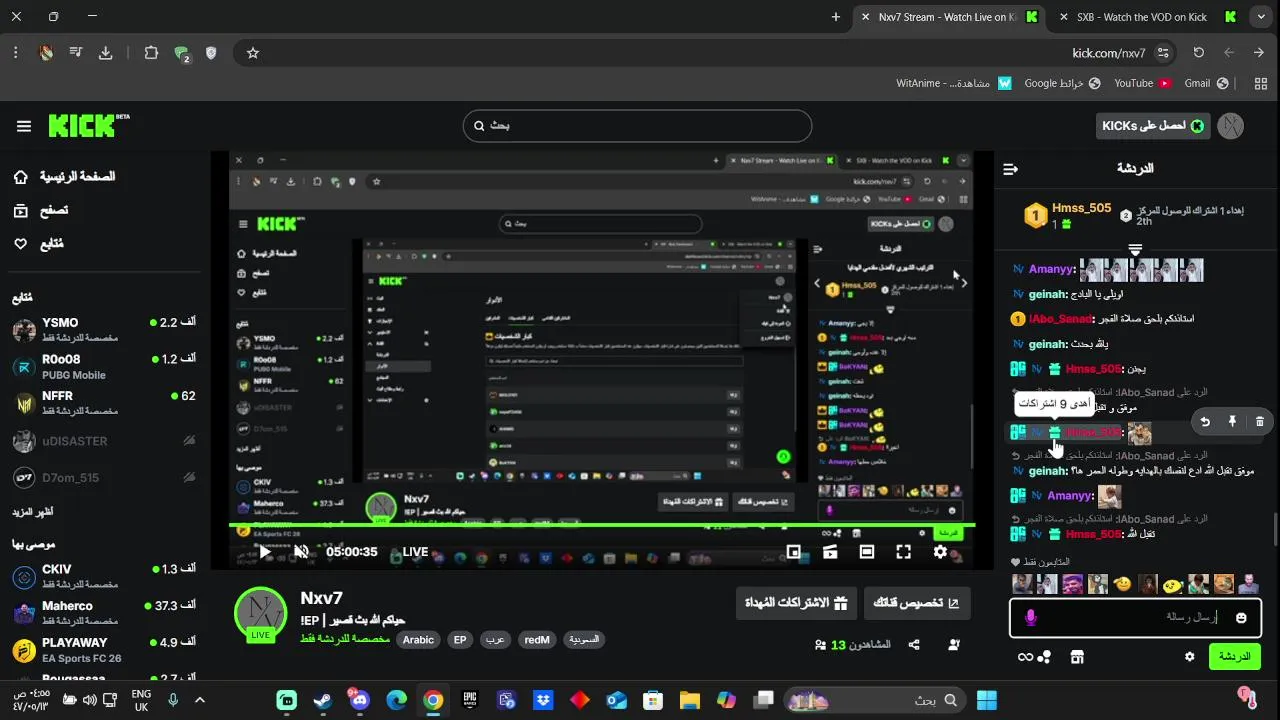Delete the hovered Hmss_505 chat message

pyautogui.click(x=1259, y=422)
